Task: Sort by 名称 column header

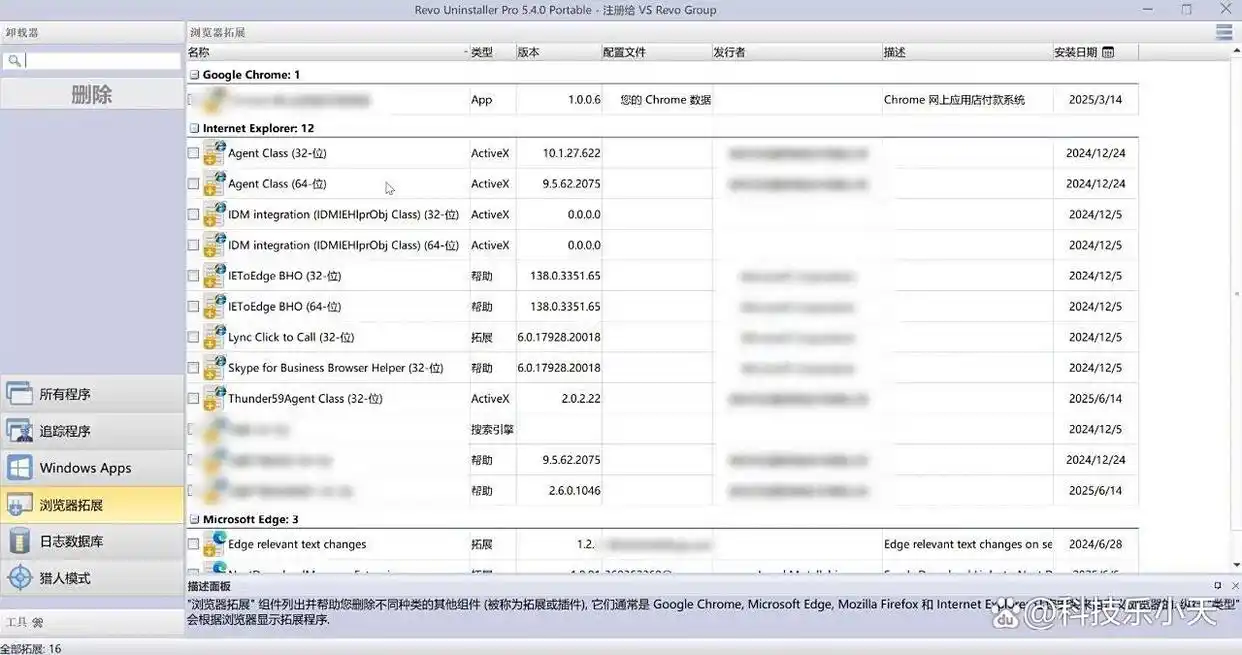Action: [327, 52]
